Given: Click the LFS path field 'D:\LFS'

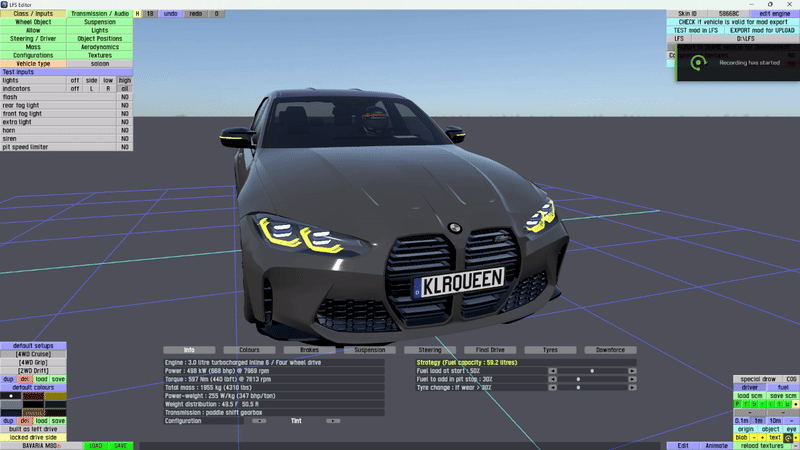Looking at the screenshot, I should pyautogui.click(x=745, y=39).
